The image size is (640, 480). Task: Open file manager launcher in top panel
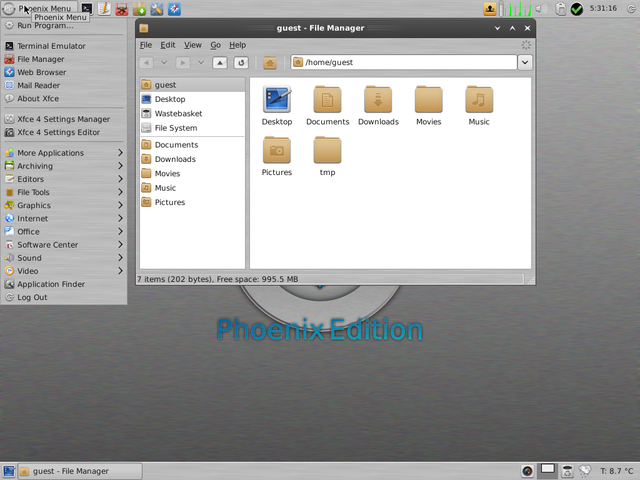(122, 9)
